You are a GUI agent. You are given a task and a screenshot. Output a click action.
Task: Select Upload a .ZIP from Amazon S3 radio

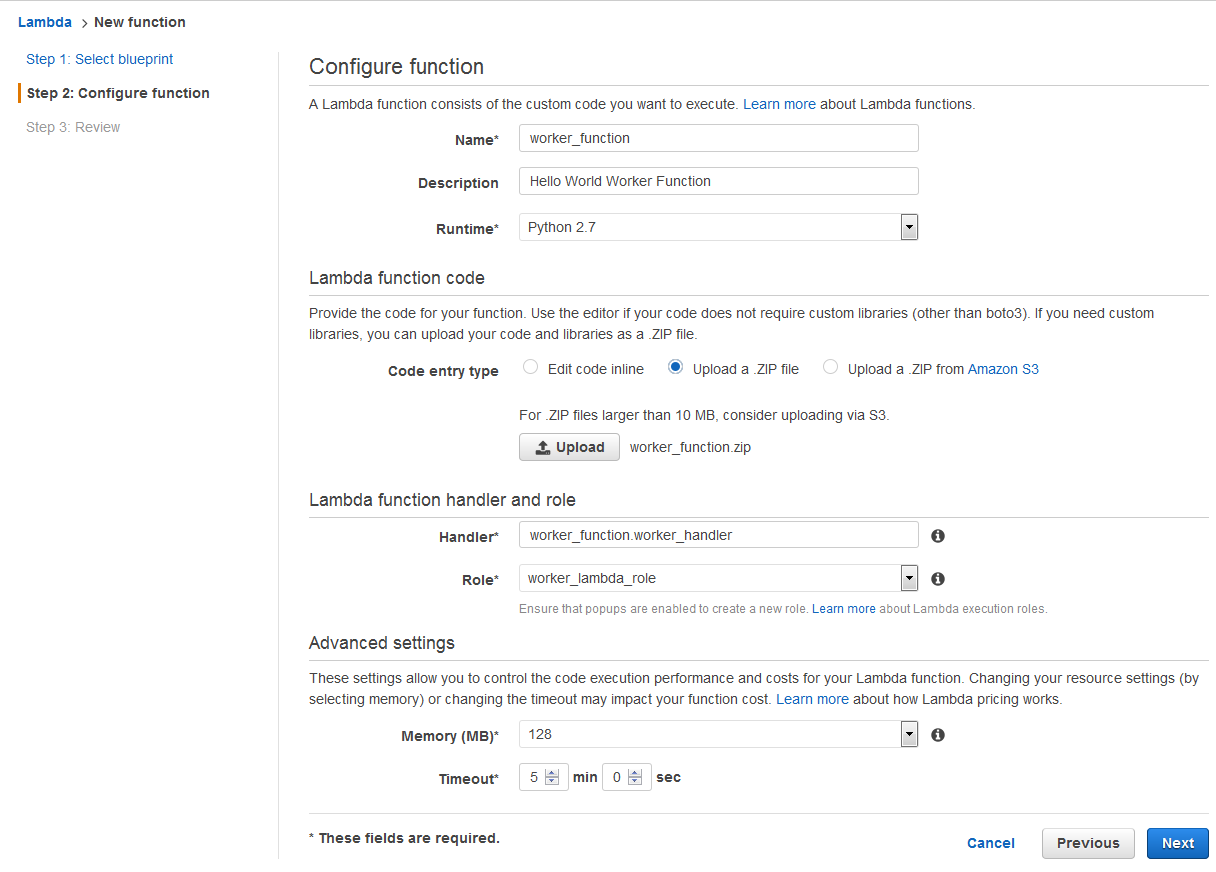click(830, 368)
